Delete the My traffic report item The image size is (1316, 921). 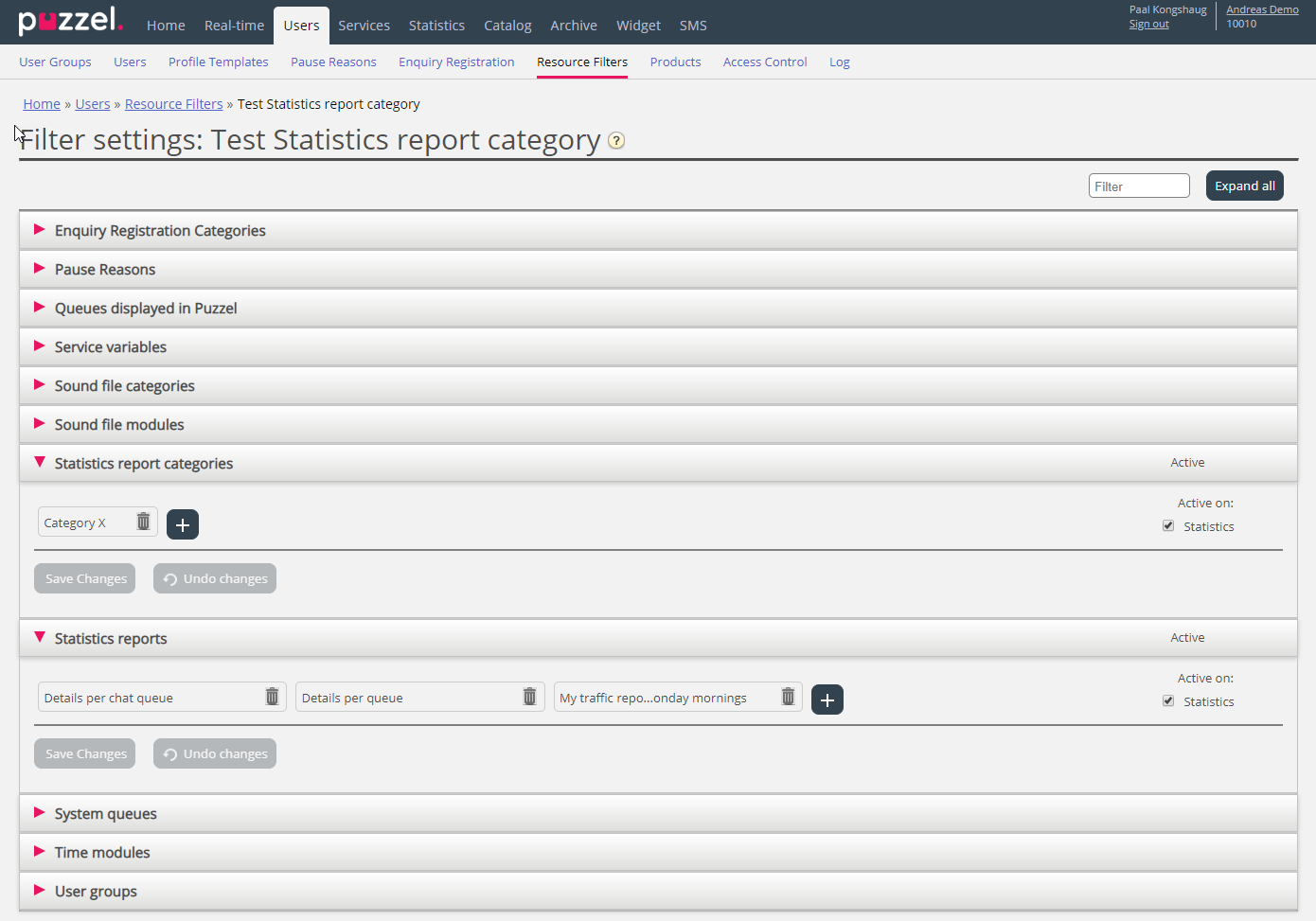tap(788, 698)
